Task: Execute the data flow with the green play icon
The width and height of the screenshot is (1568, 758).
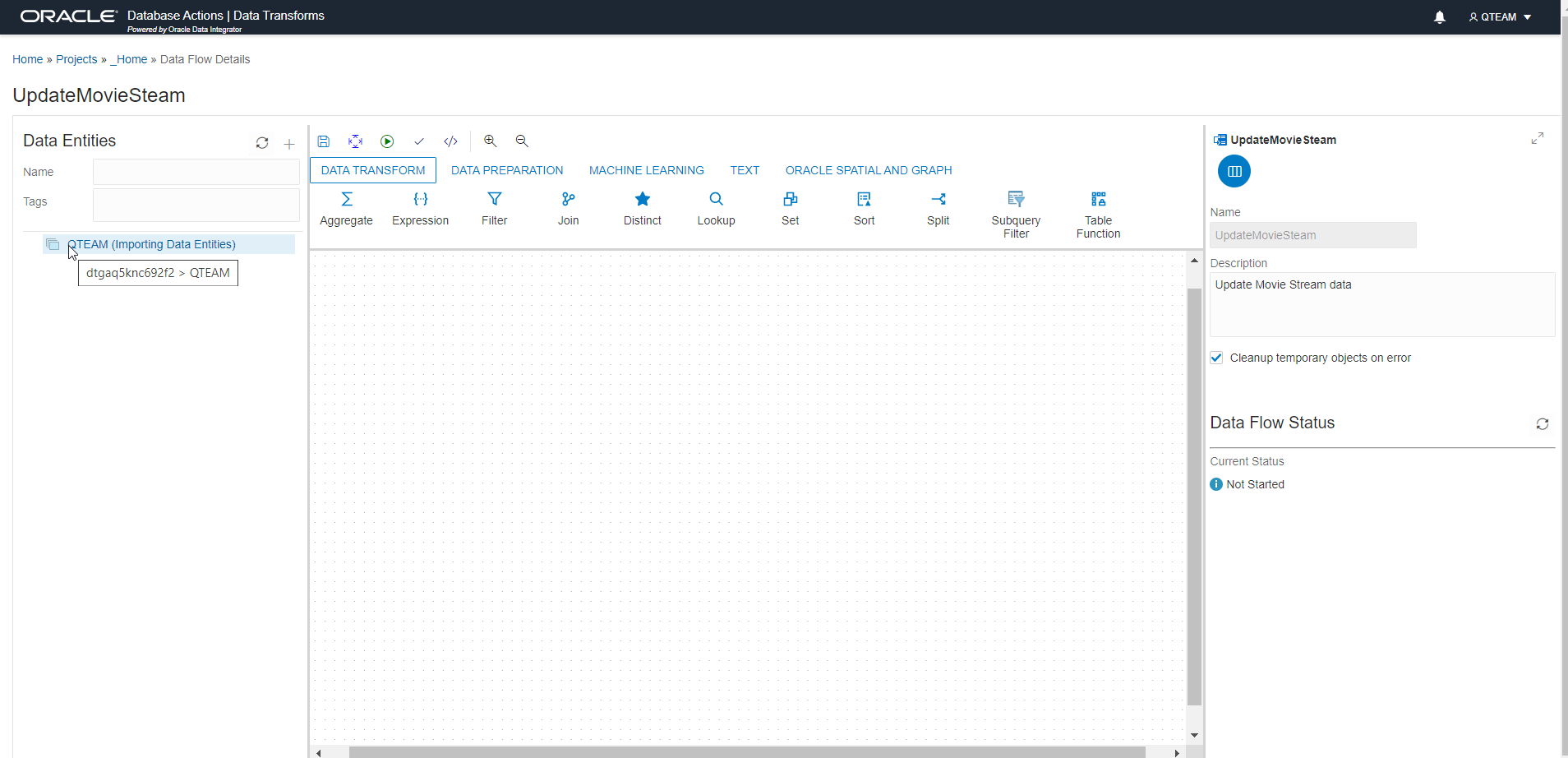Action: pyautogui.click(x=387, y=141)
